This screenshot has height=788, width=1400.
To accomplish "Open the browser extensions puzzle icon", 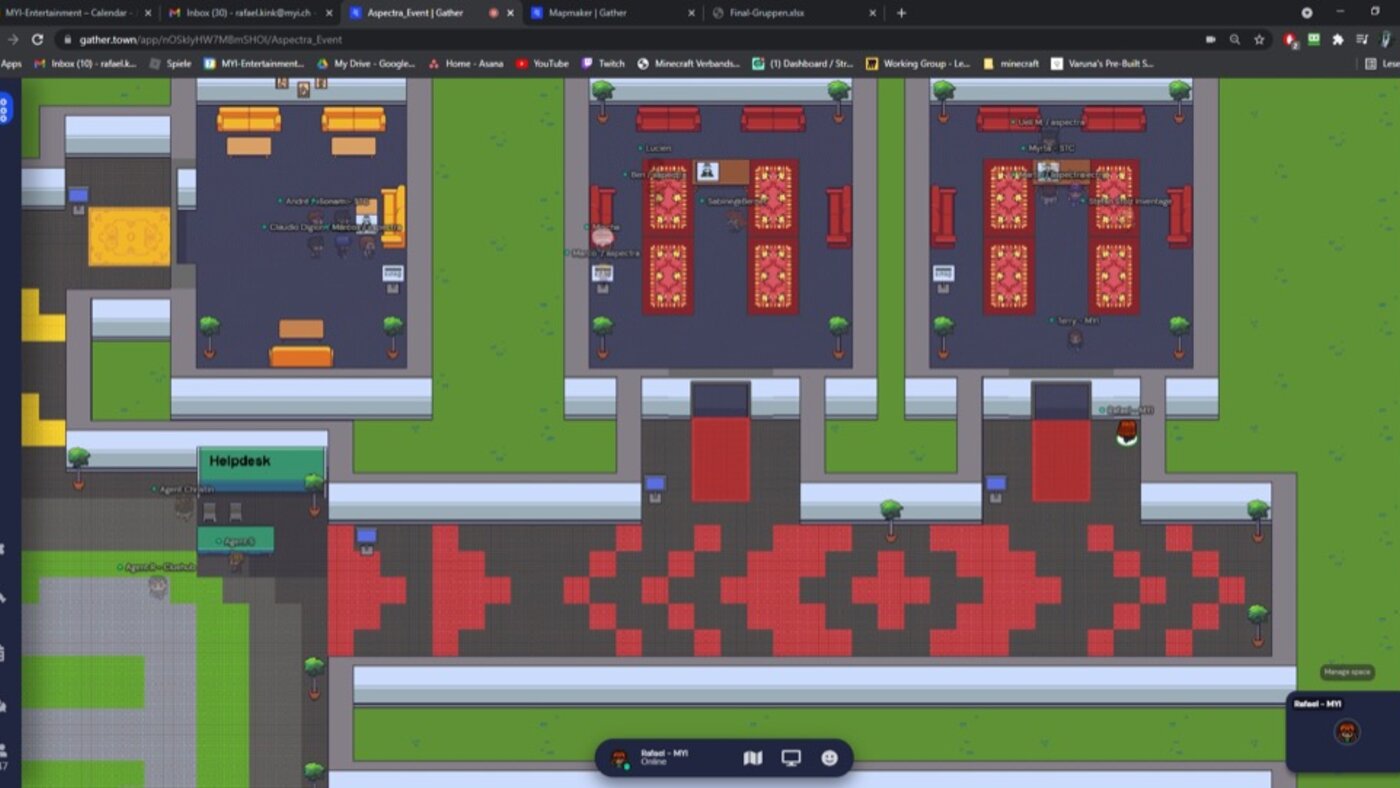I will (1338, 39).
